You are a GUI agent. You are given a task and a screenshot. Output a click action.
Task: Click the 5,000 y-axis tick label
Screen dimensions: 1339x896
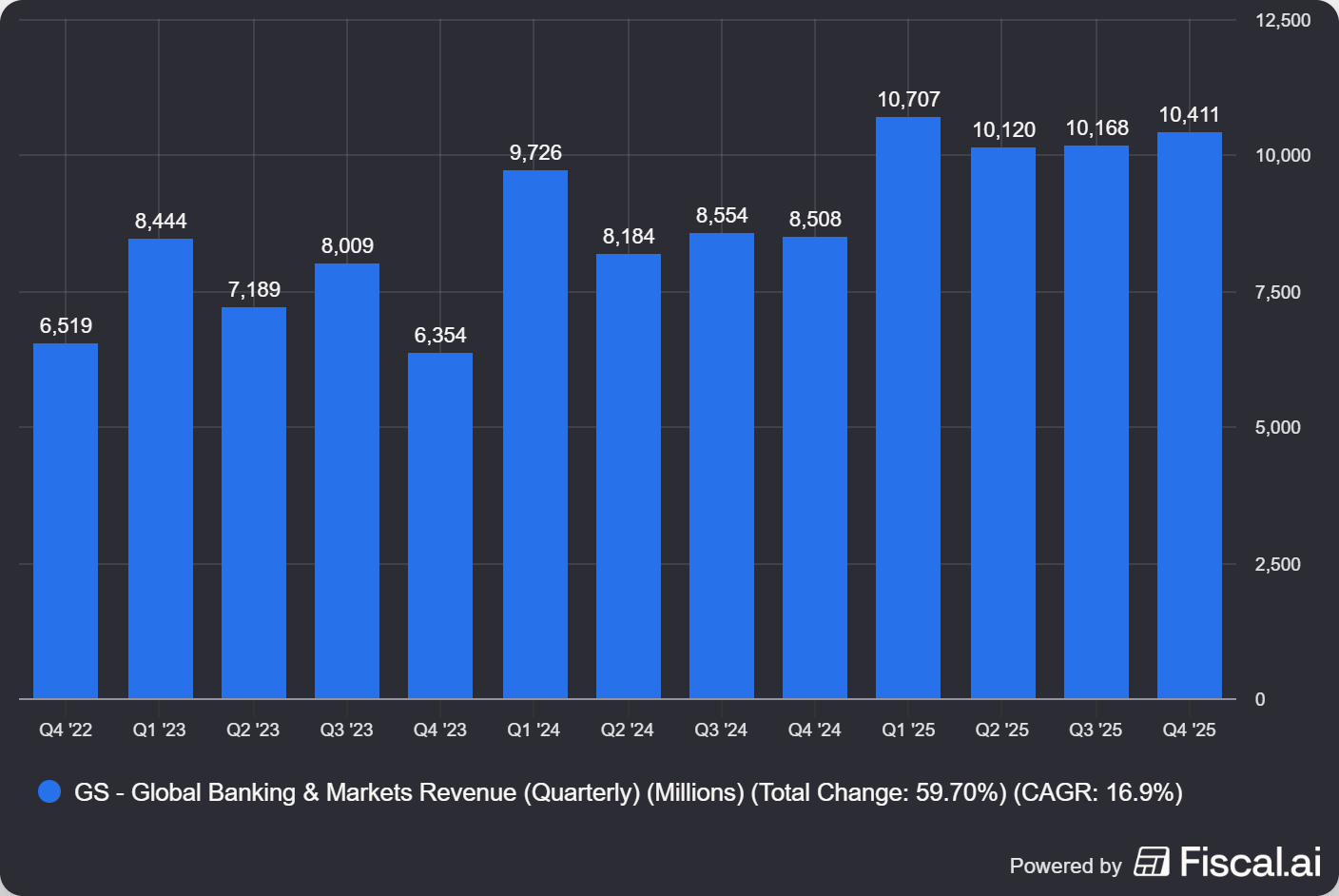tap(1278, 427)
